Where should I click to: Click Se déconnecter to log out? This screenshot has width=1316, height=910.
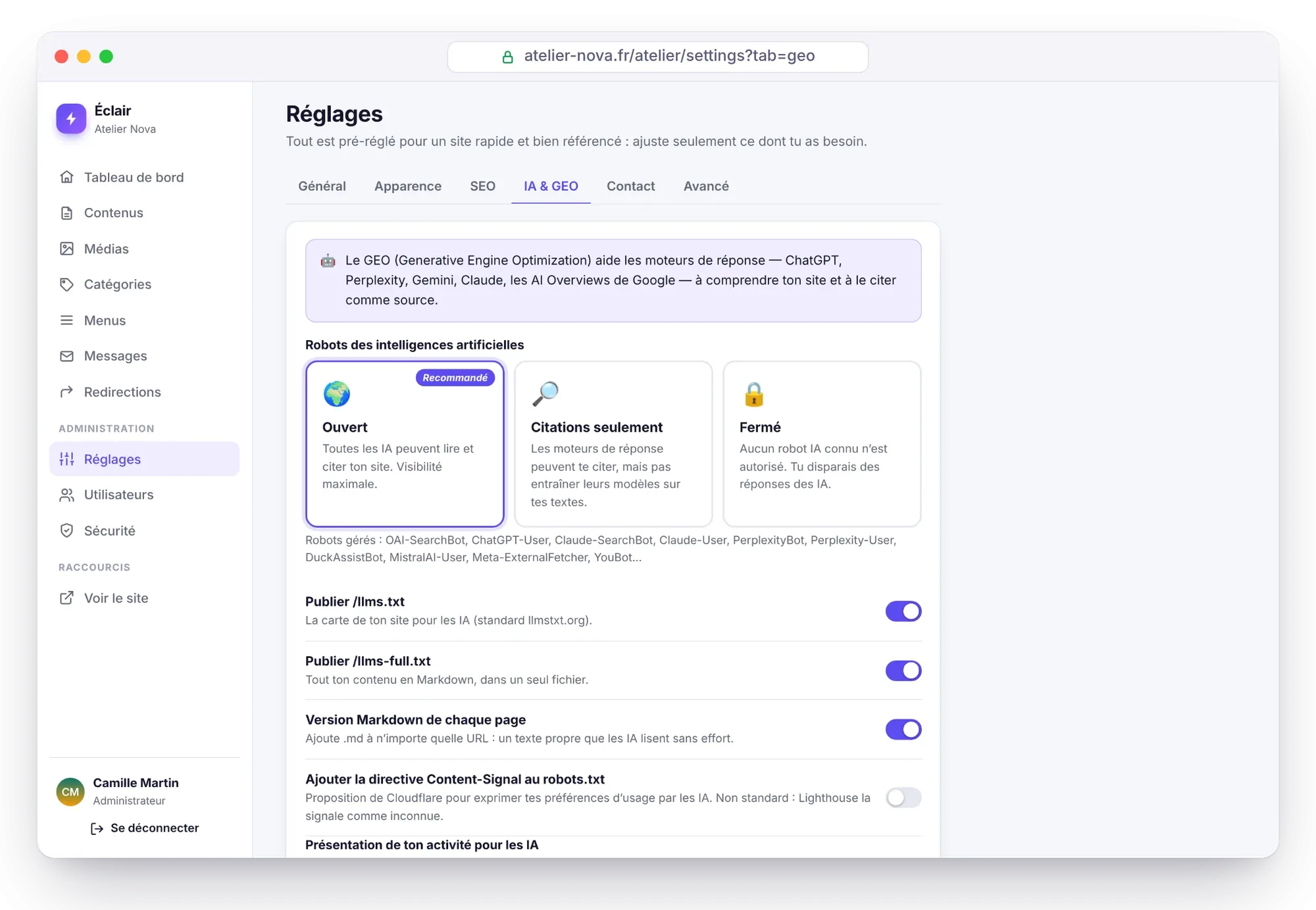[x=144, y=828]
